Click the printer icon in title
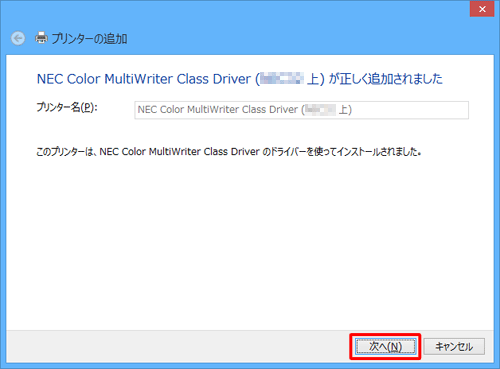The width and height of the screenshot is (500, 369). click(x=41, y=38)
